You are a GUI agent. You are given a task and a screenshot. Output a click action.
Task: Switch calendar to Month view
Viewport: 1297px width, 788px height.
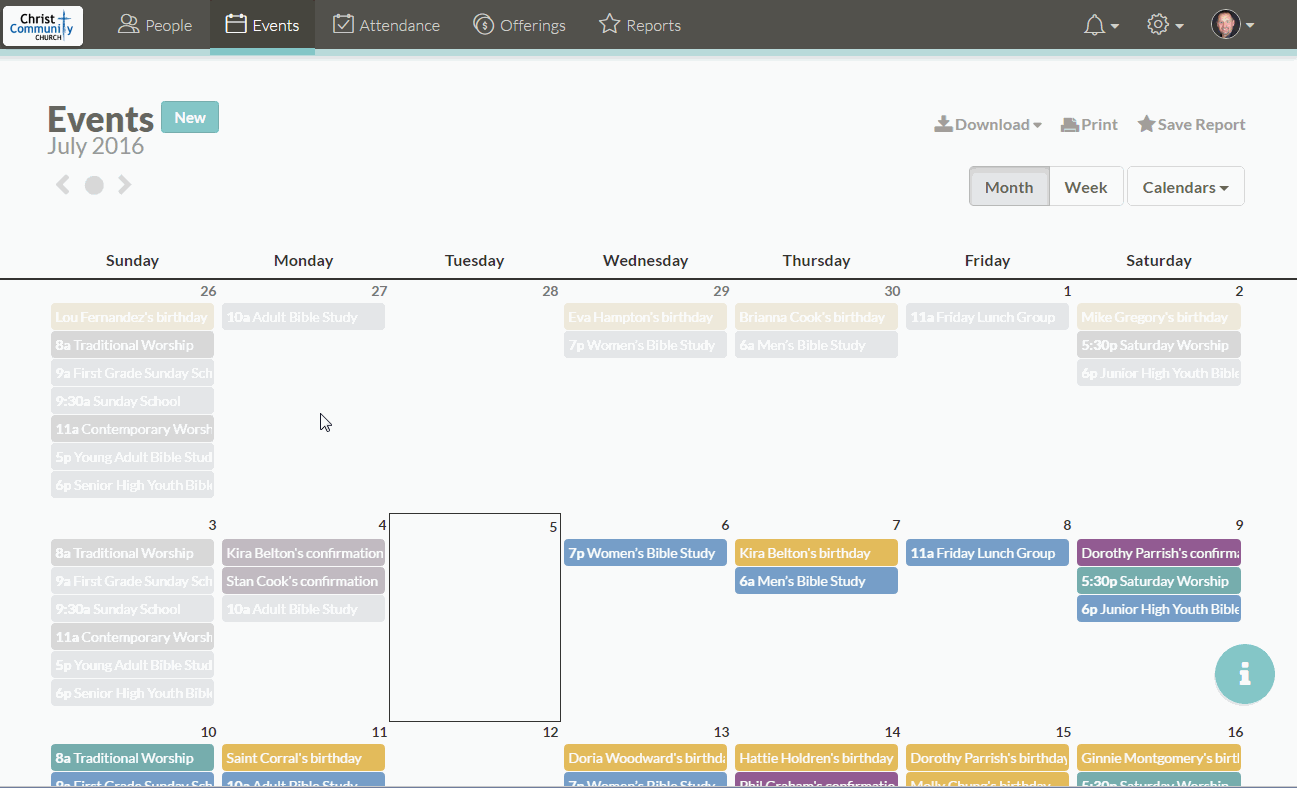[x=1009, y=187]
